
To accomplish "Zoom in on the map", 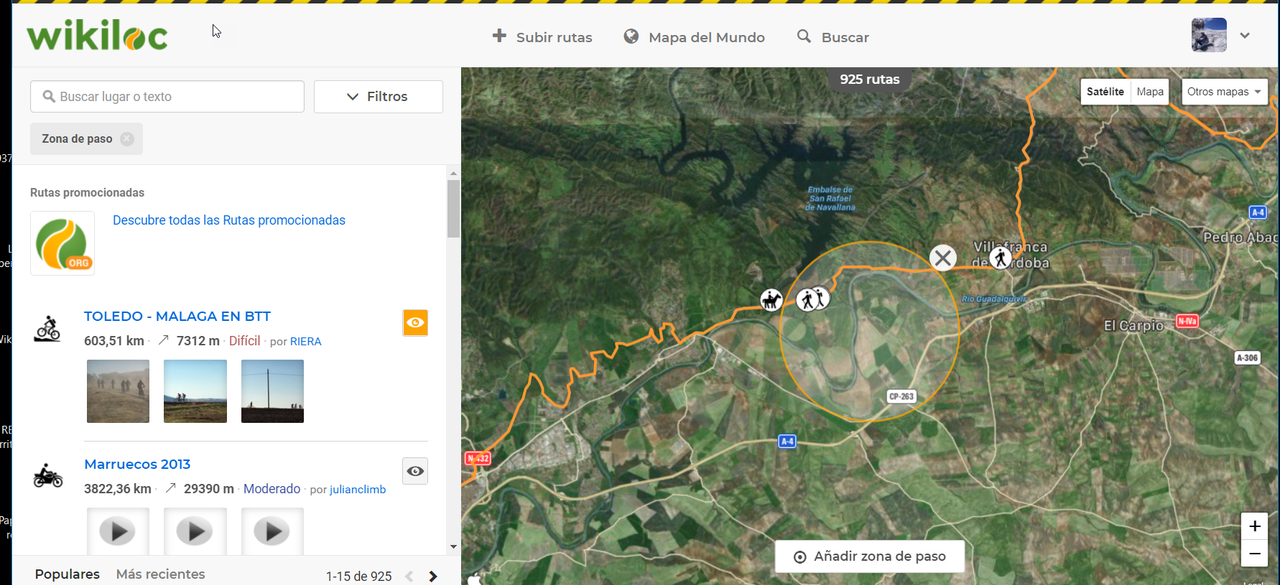I will point(1255,526).
